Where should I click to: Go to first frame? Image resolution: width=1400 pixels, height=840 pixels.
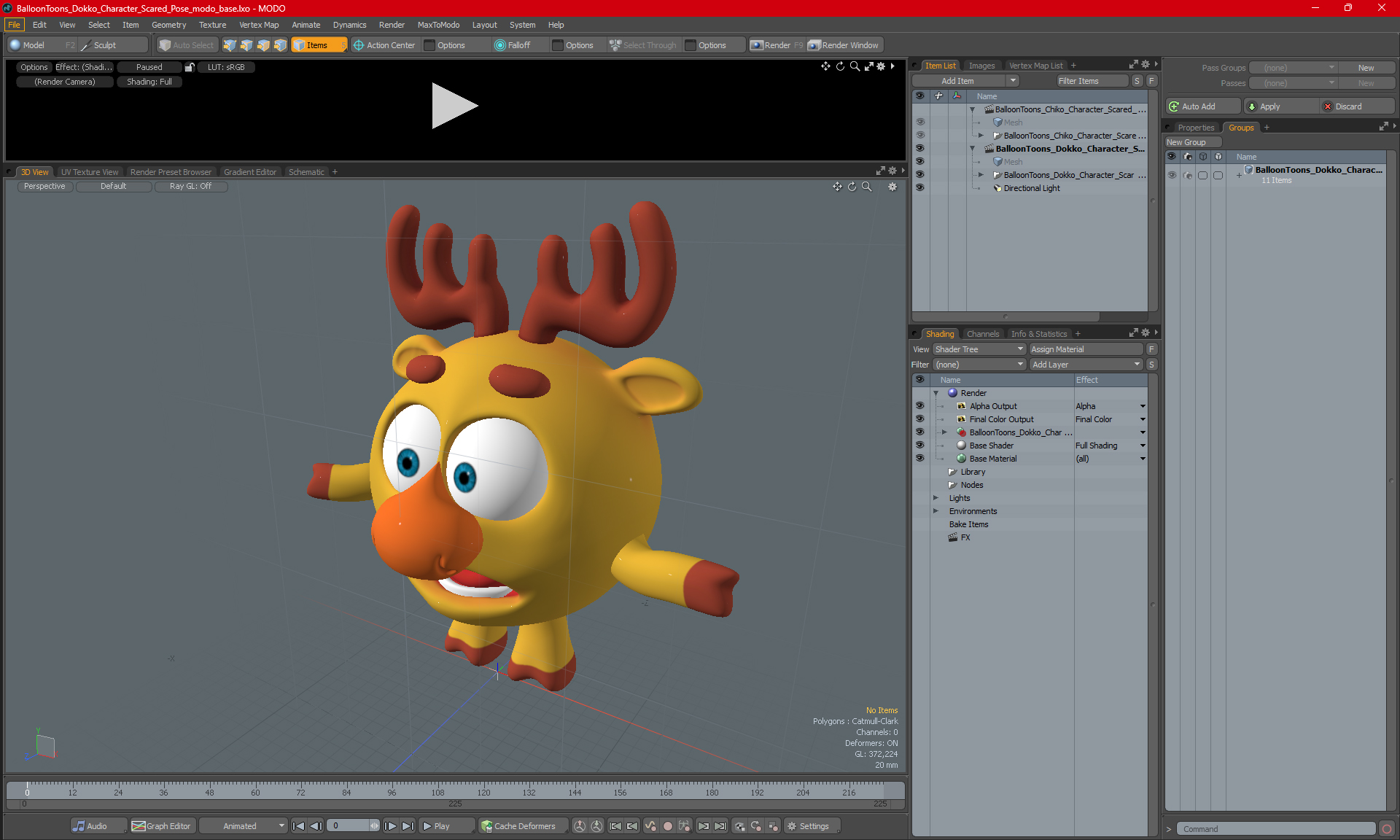298,826
